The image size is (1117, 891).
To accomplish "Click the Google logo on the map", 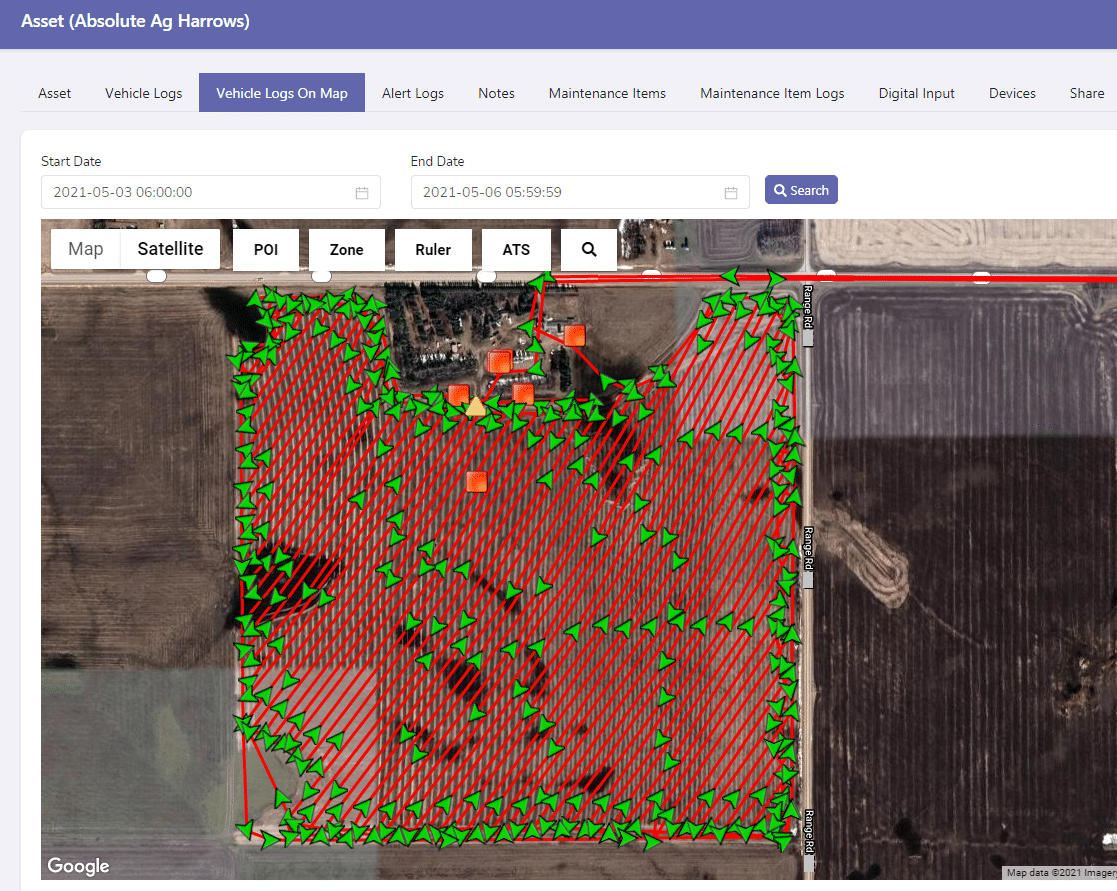I will click(x=78, y=866).
